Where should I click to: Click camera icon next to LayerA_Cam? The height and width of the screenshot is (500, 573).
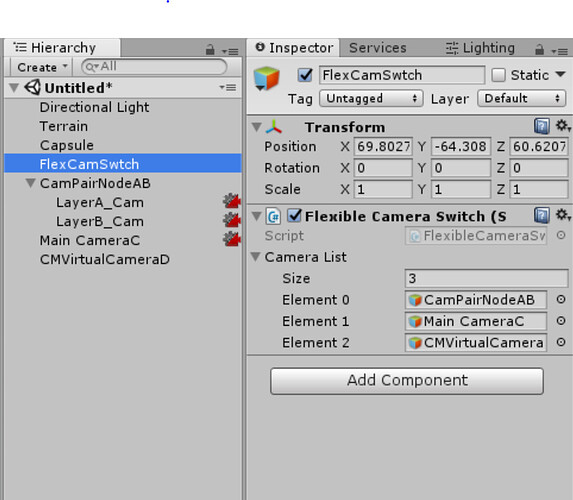coord(232,201)
